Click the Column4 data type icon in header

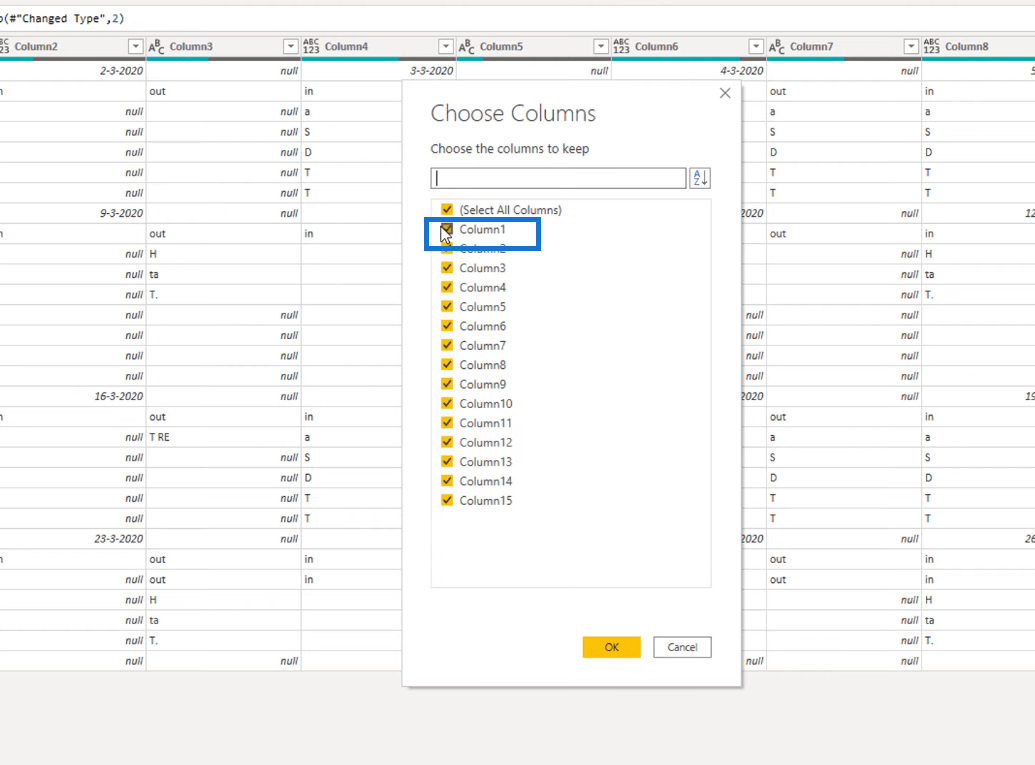(311, 46)
